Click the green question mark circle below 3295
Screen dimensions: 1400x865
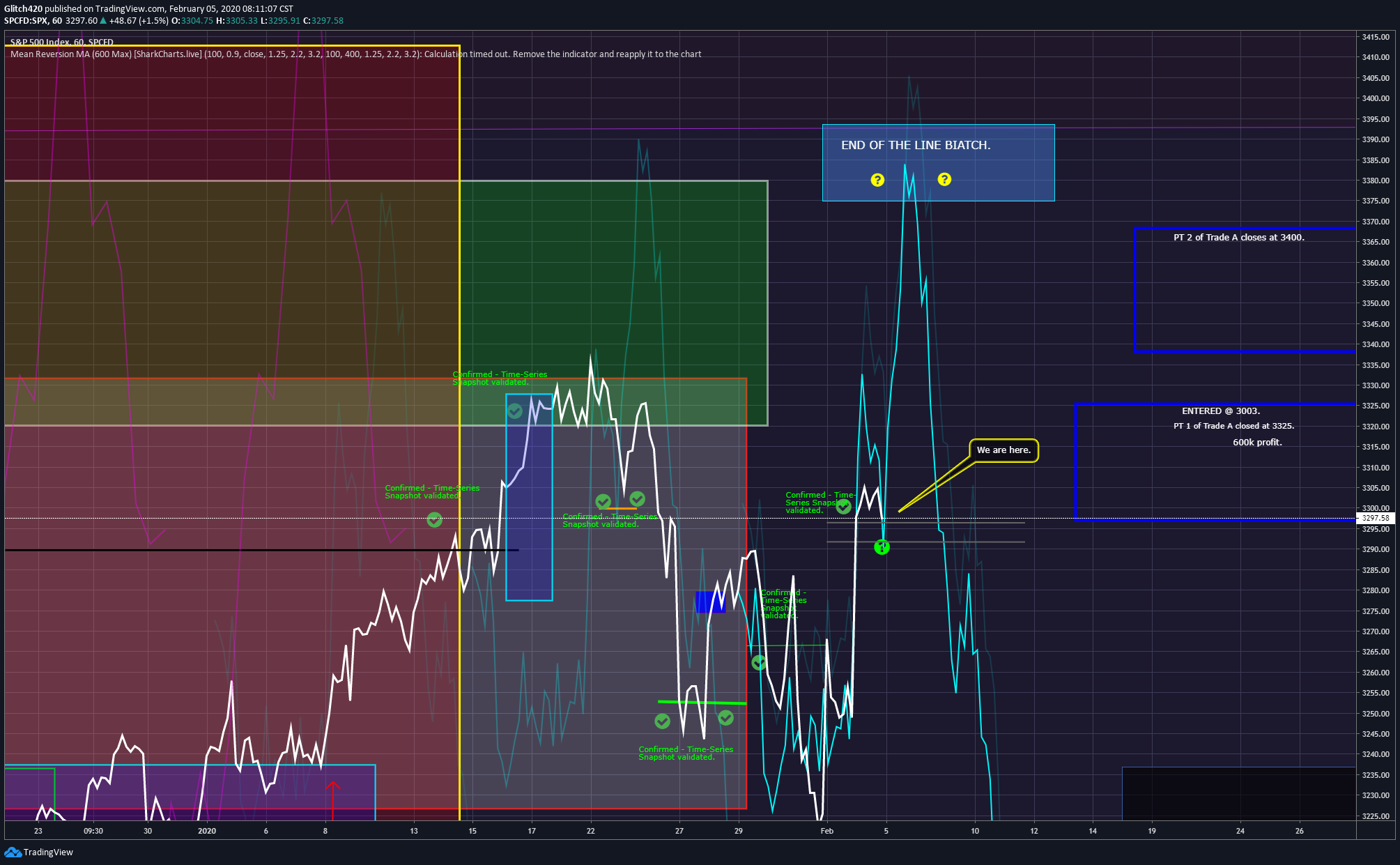(882, 547)
